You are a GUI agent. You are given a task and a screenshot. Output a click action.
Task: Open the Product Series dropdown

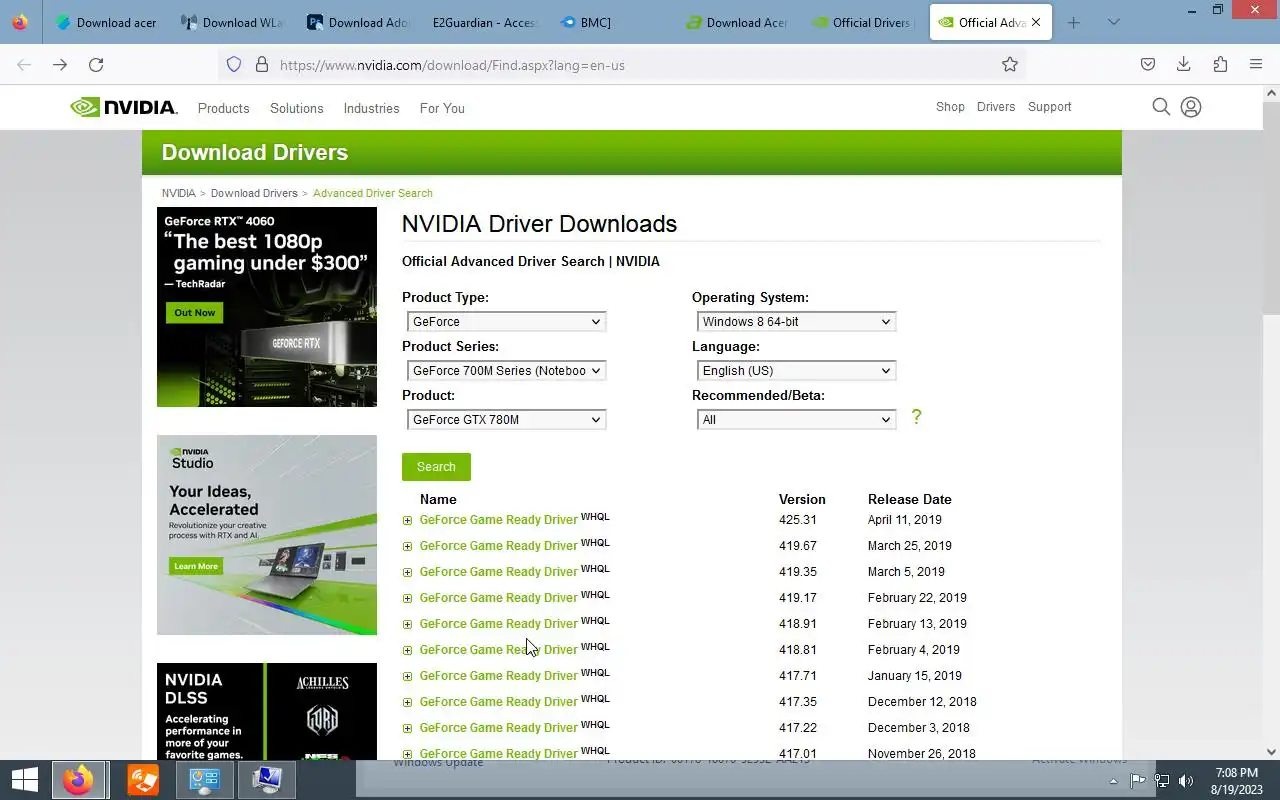click(x=506, y=370)
